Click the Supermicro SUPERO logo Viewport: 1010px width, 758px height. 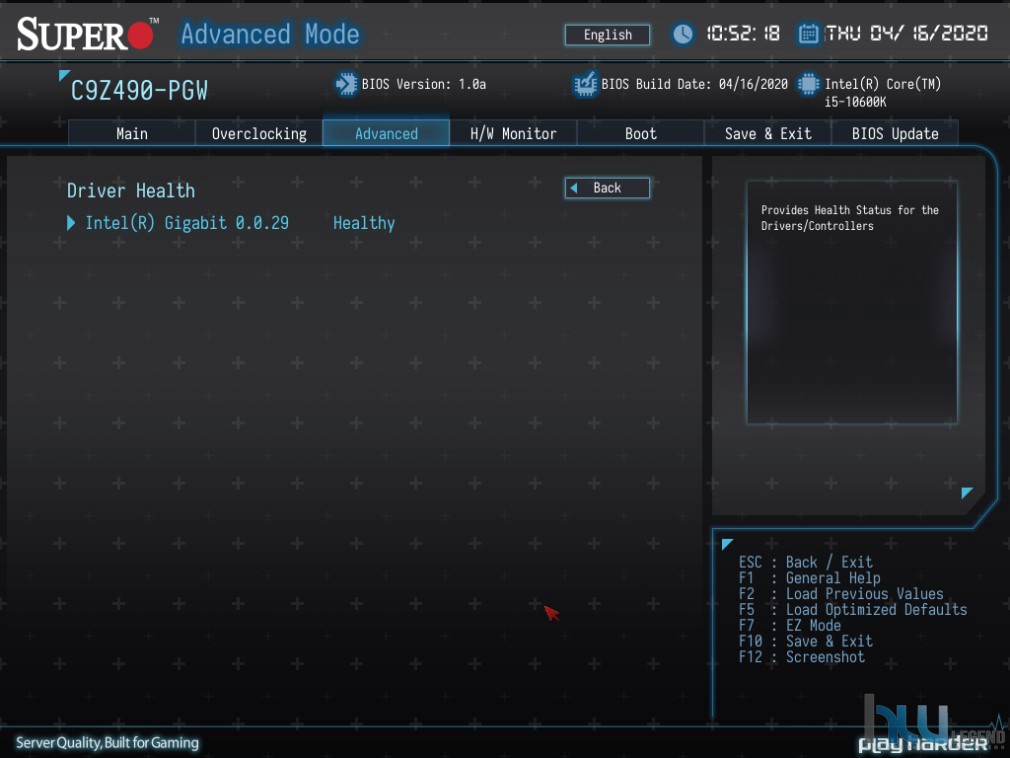pyautogui.click(x=88, y=34)
